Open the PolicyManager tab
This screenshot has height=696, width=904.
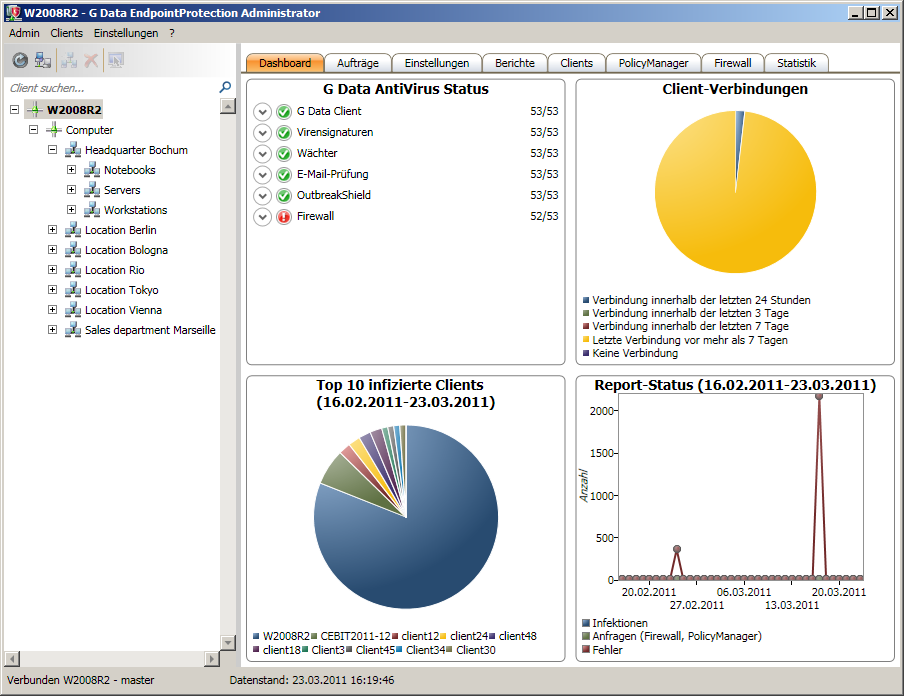pyautogui.click(x=653, y=63)
